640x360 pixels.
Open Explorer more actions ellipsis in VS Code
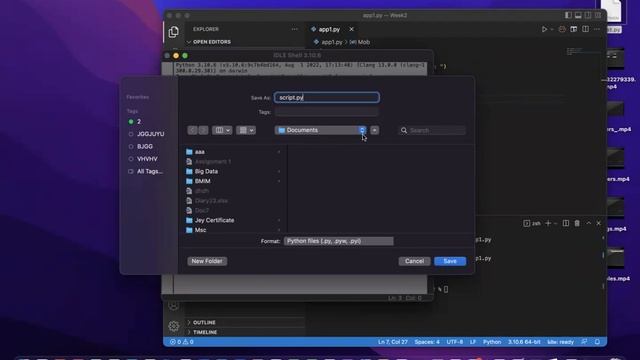point(295,29)
